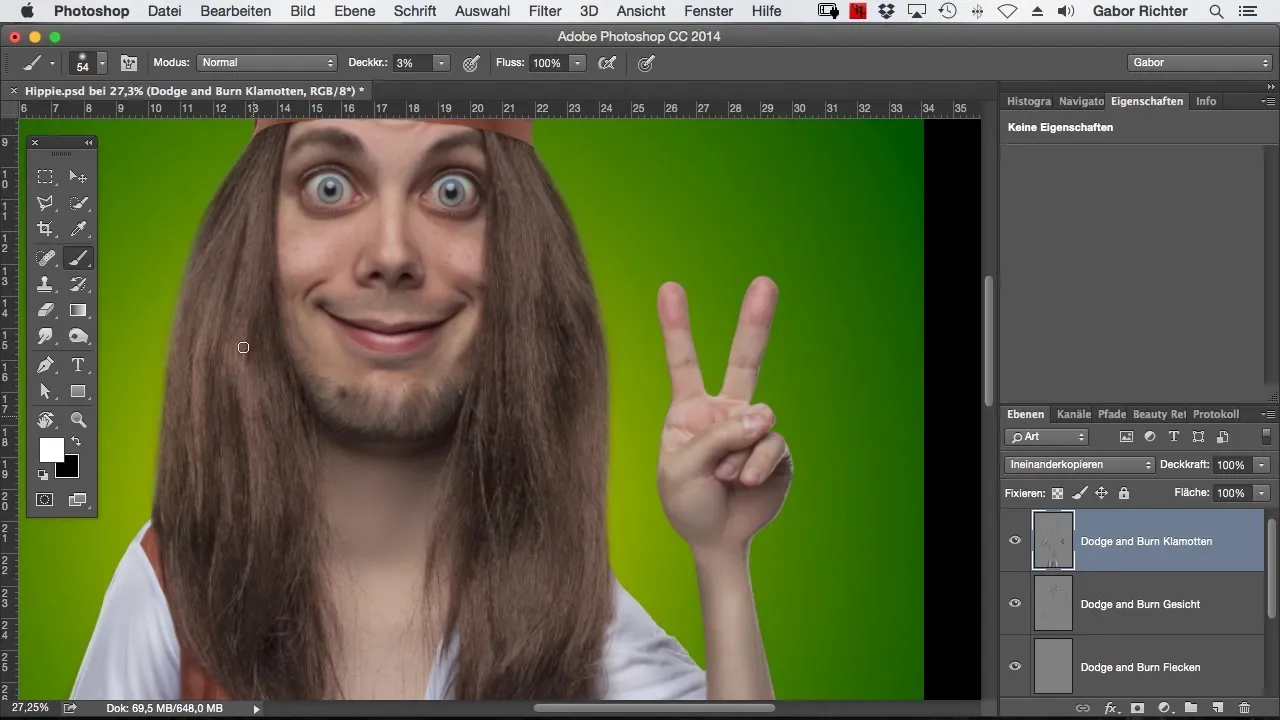Select the Pen tool
Image resolution: width=1280 pixels, height=720 pixels.
(46, 365)
